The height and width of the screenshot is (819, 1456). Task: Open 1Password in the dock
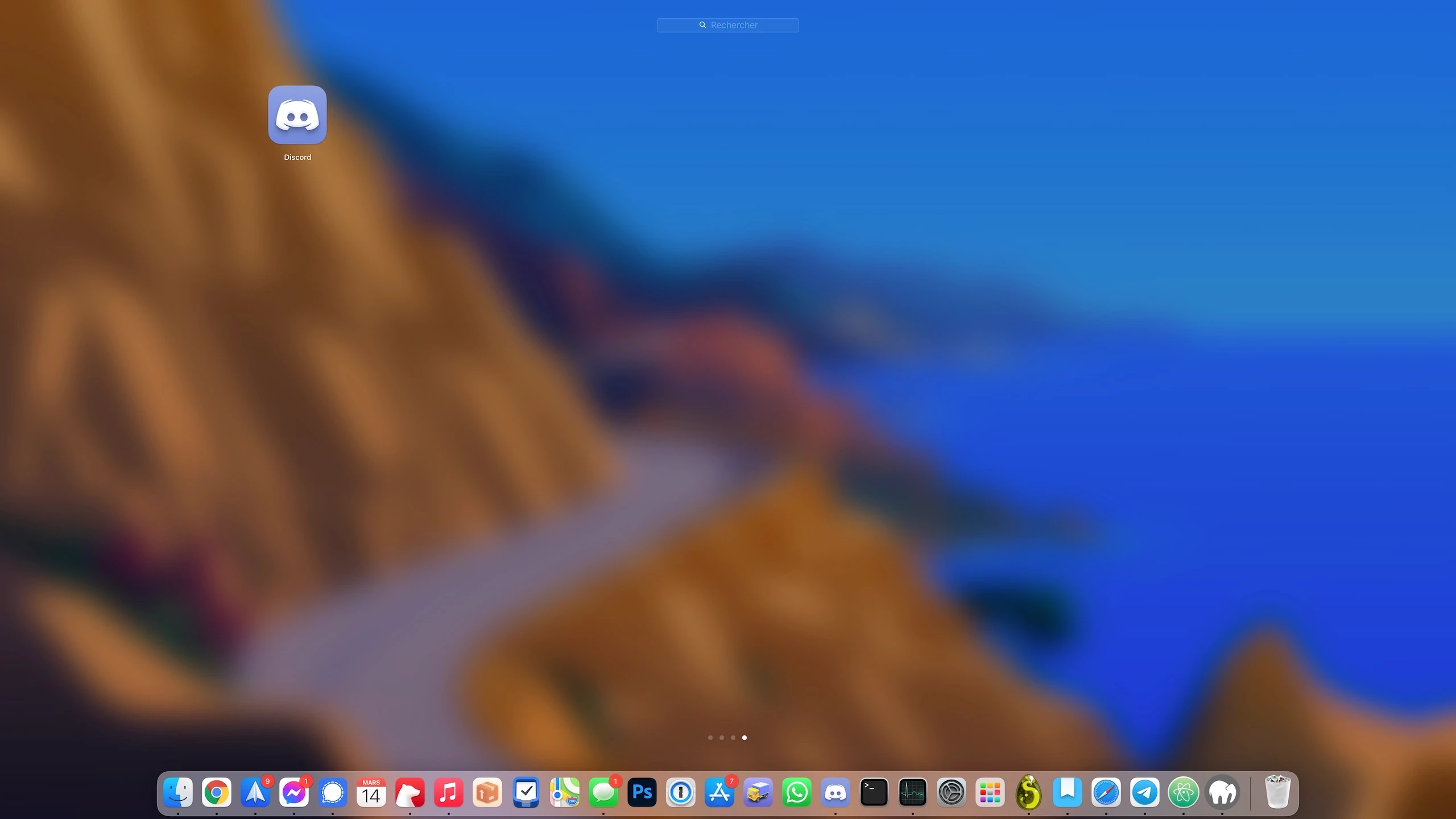tap(681, 792)
